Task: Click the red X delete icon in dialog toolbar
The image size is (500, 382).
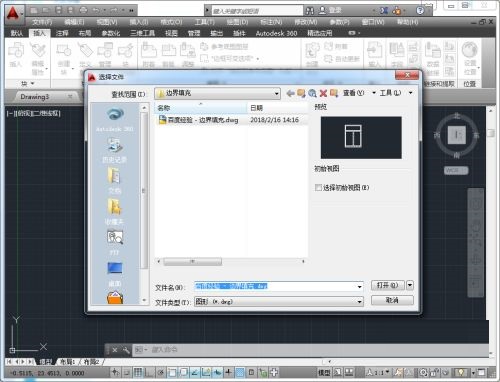Action: pyautogui.click(x=323, y=93)
